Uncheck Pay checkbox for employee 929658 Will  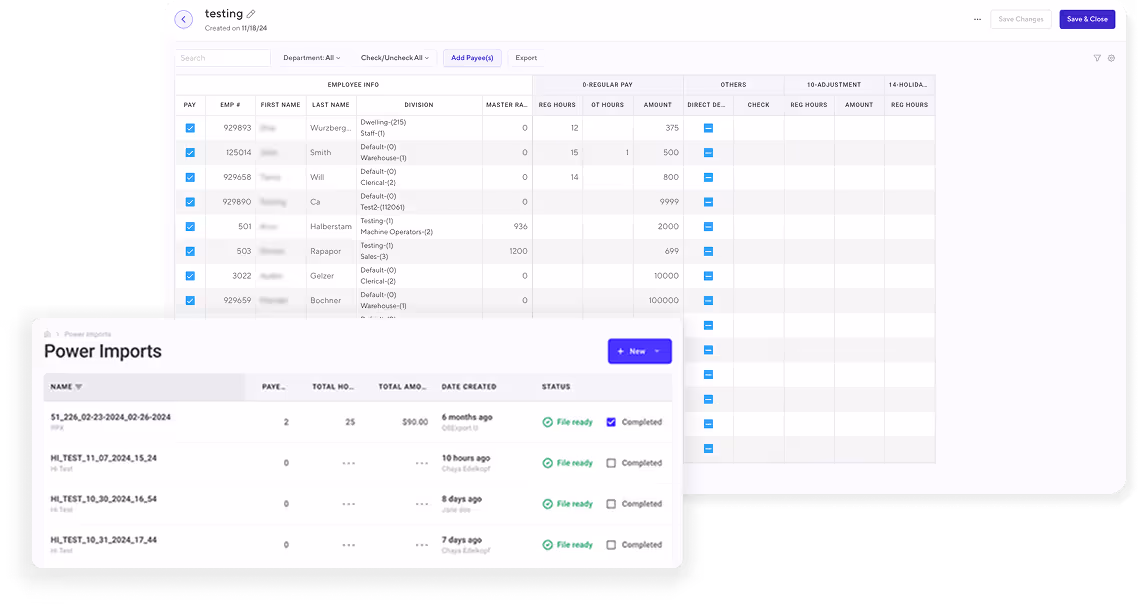coord(190,177)
